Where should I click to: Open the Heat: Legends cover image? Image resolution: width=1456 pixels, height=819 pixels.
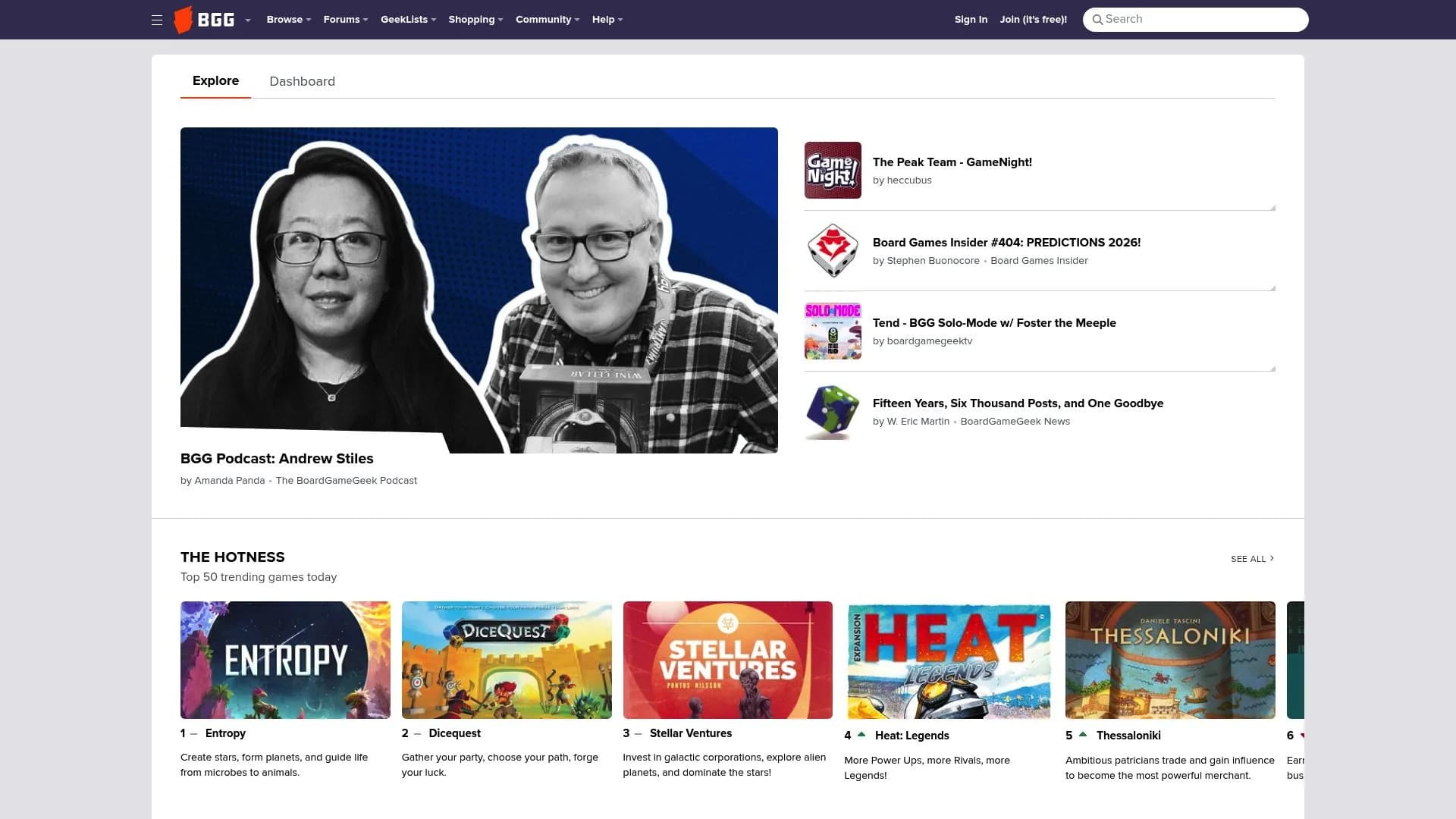[x=949, y=661]
